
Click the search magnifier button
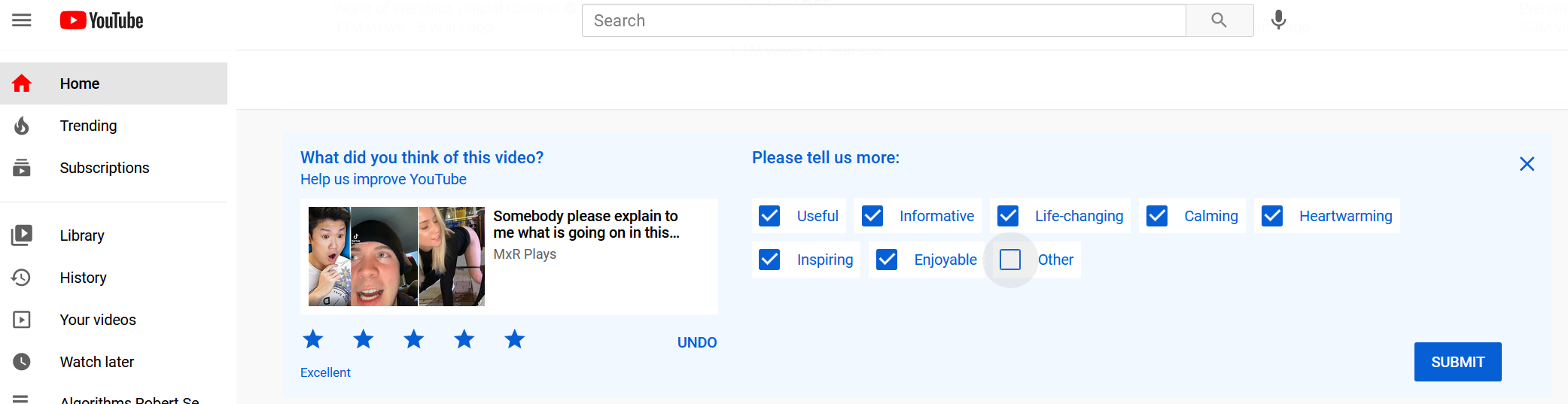(1219, 20)
